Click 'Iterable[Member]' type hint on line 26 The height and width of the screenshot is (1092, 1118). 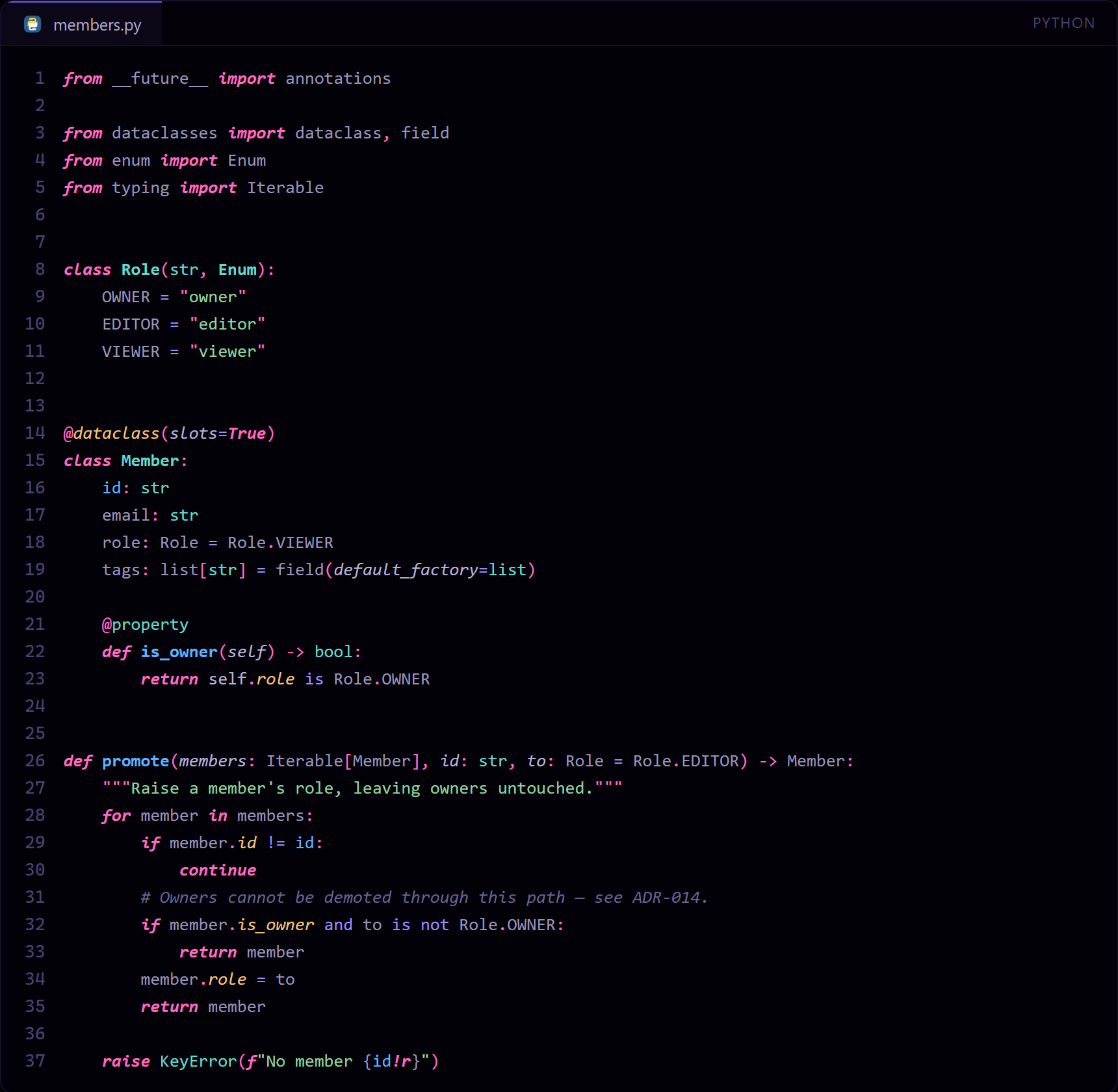click(343, 761)
